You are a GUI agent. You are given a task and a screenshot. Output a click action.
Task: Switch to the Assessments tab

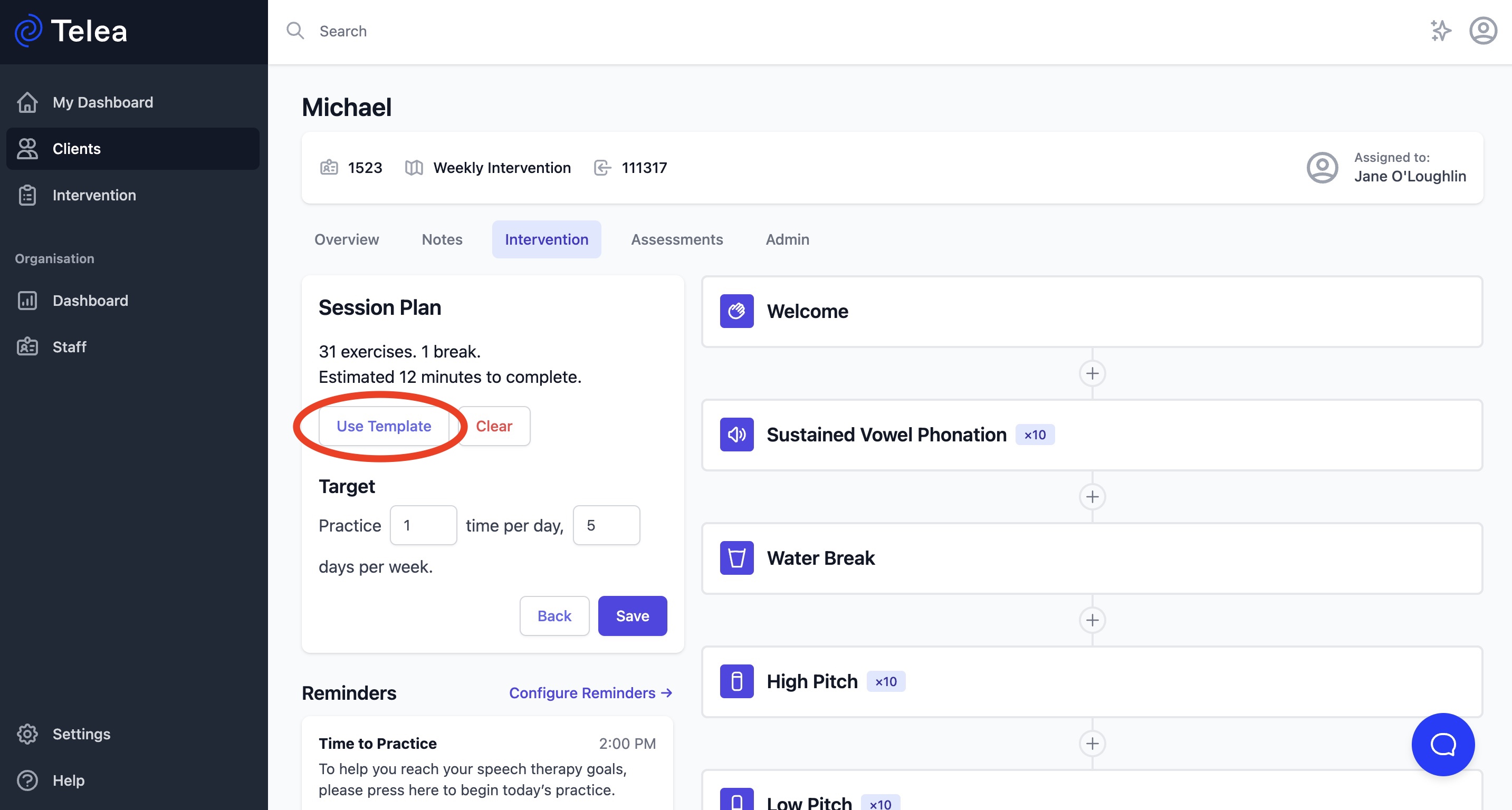[677, 239]
